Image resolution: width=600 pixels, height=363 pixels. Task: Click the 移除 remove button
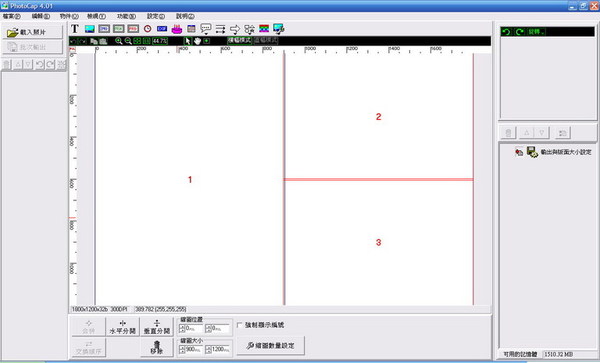coord(157,347)
